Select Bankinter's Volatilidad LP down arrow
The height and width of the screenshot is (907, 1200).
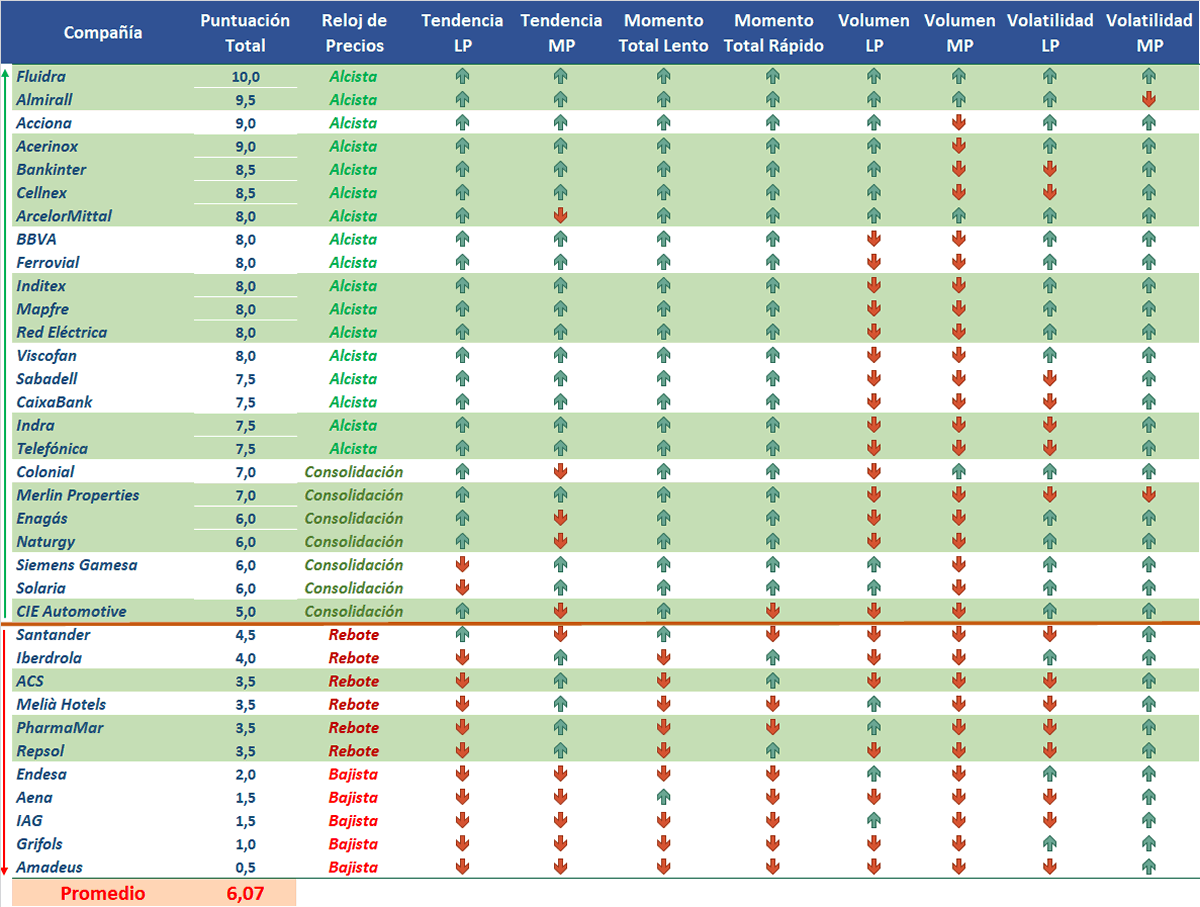coord(1049,169)
